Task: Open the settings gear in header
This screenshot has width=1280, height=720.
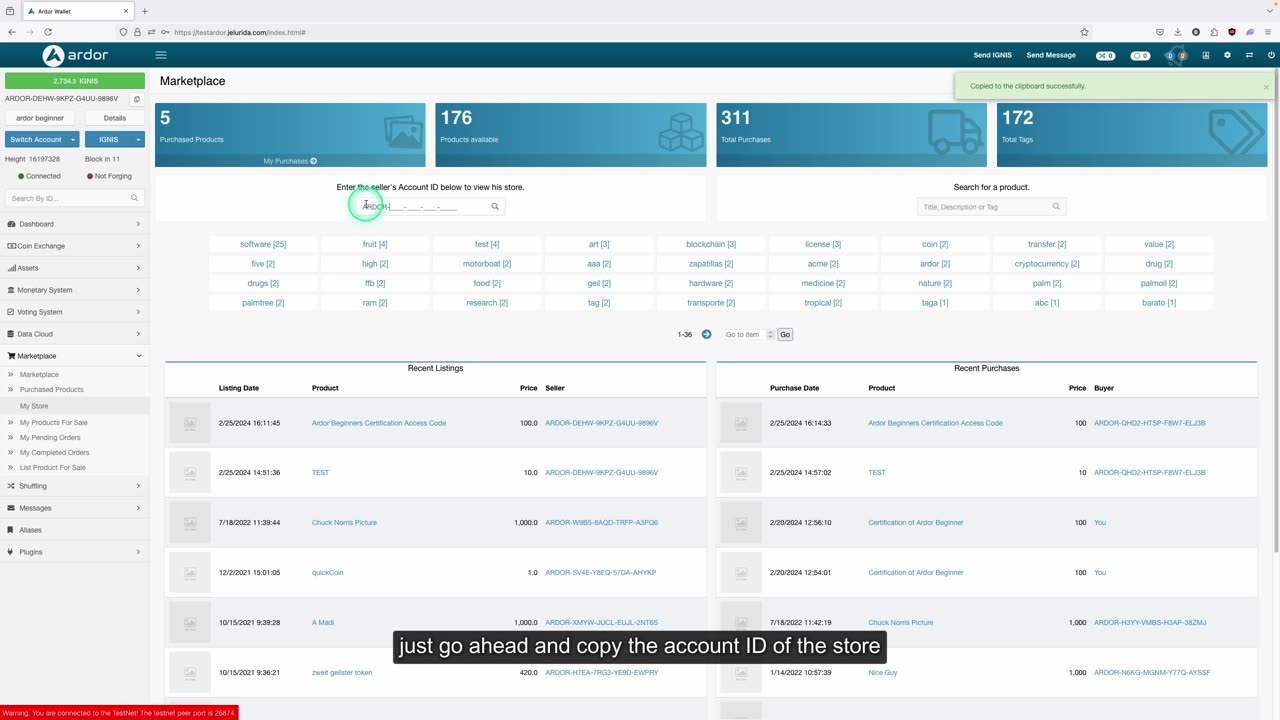Action: tap(1227, 55)
